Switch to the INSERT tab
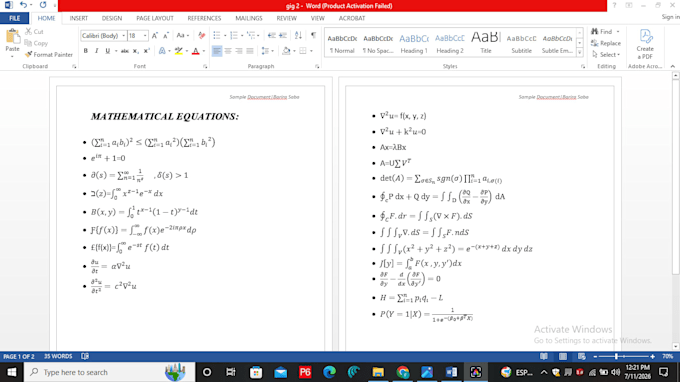680x382 pixels. pos(78,18)
